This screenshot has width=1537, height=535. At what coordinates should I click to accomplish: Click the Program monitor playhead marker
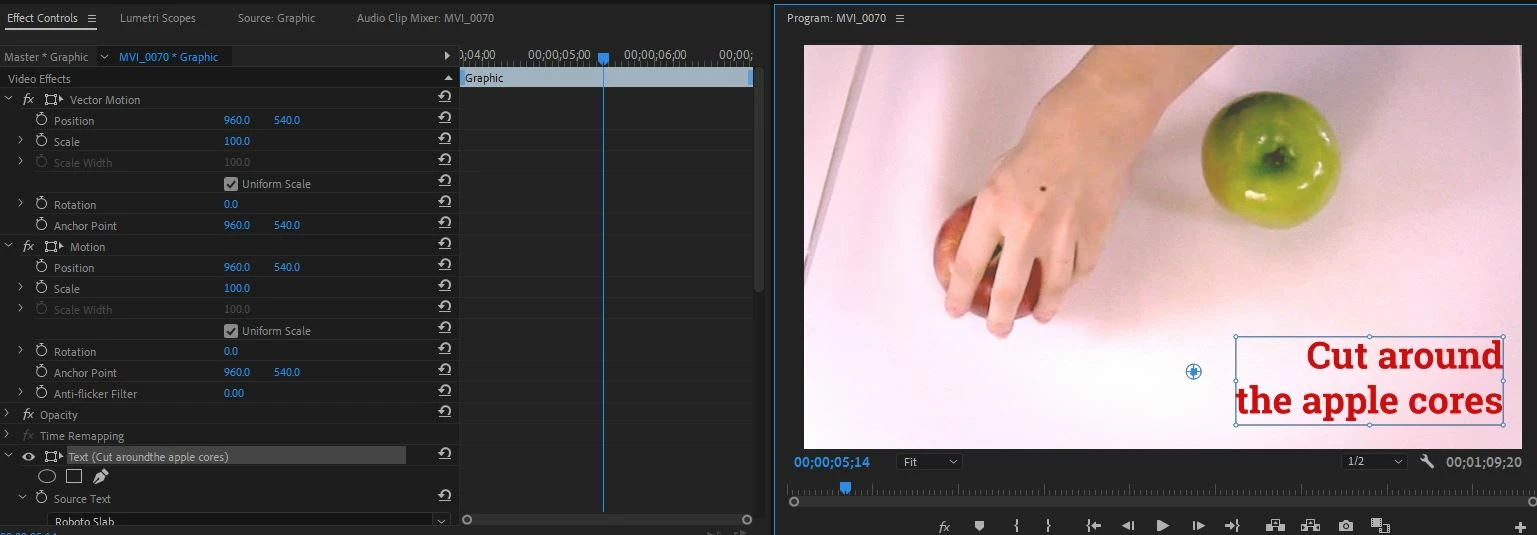coord(845,487)
